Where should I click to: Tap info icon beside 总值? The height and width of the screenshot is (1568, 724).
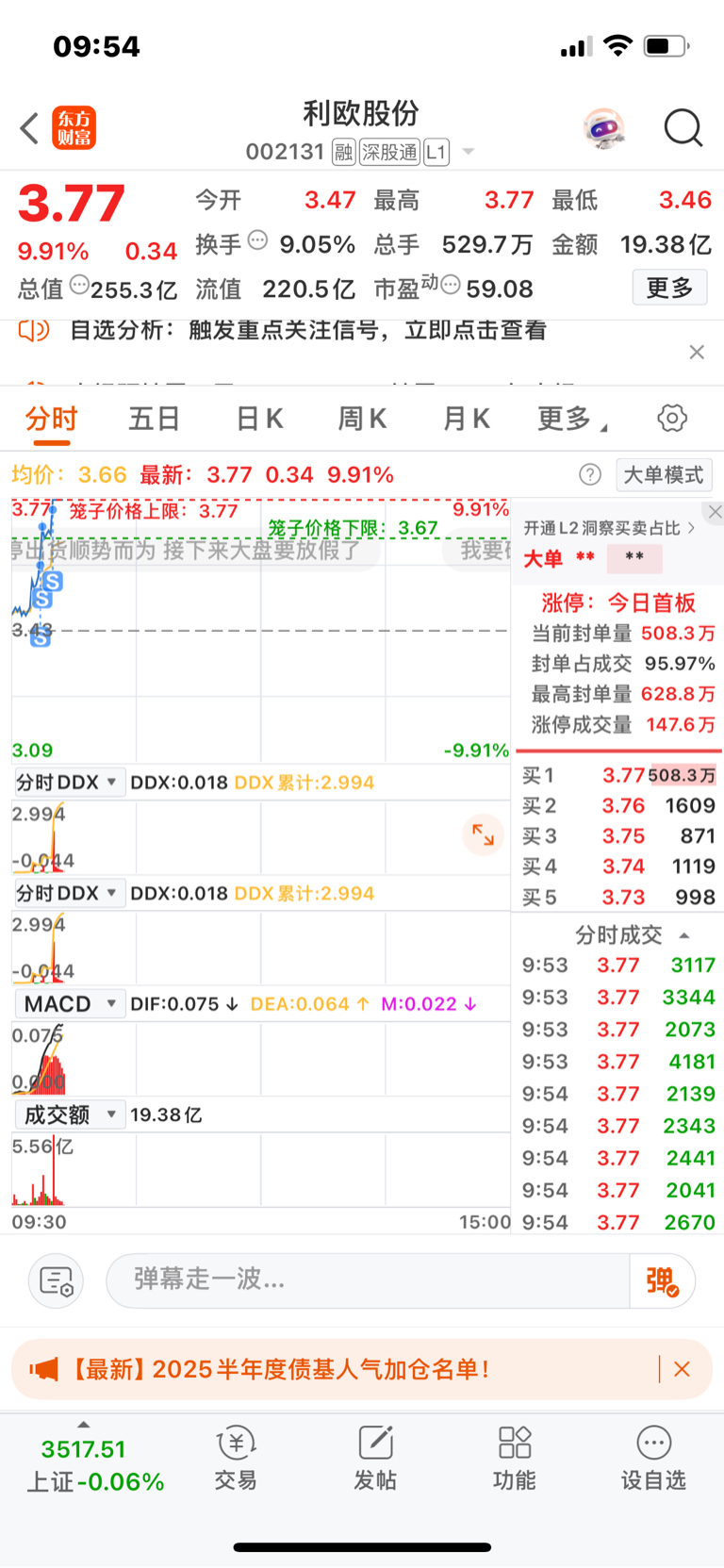point(80,284)
